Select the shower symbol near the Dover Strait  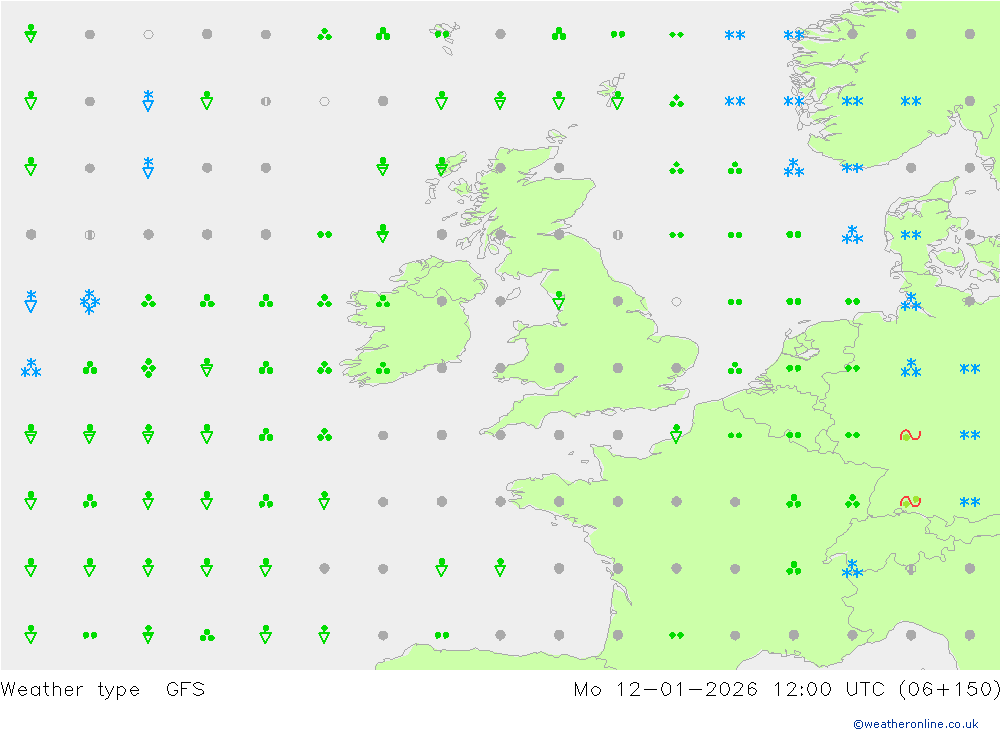coord(676,434)
